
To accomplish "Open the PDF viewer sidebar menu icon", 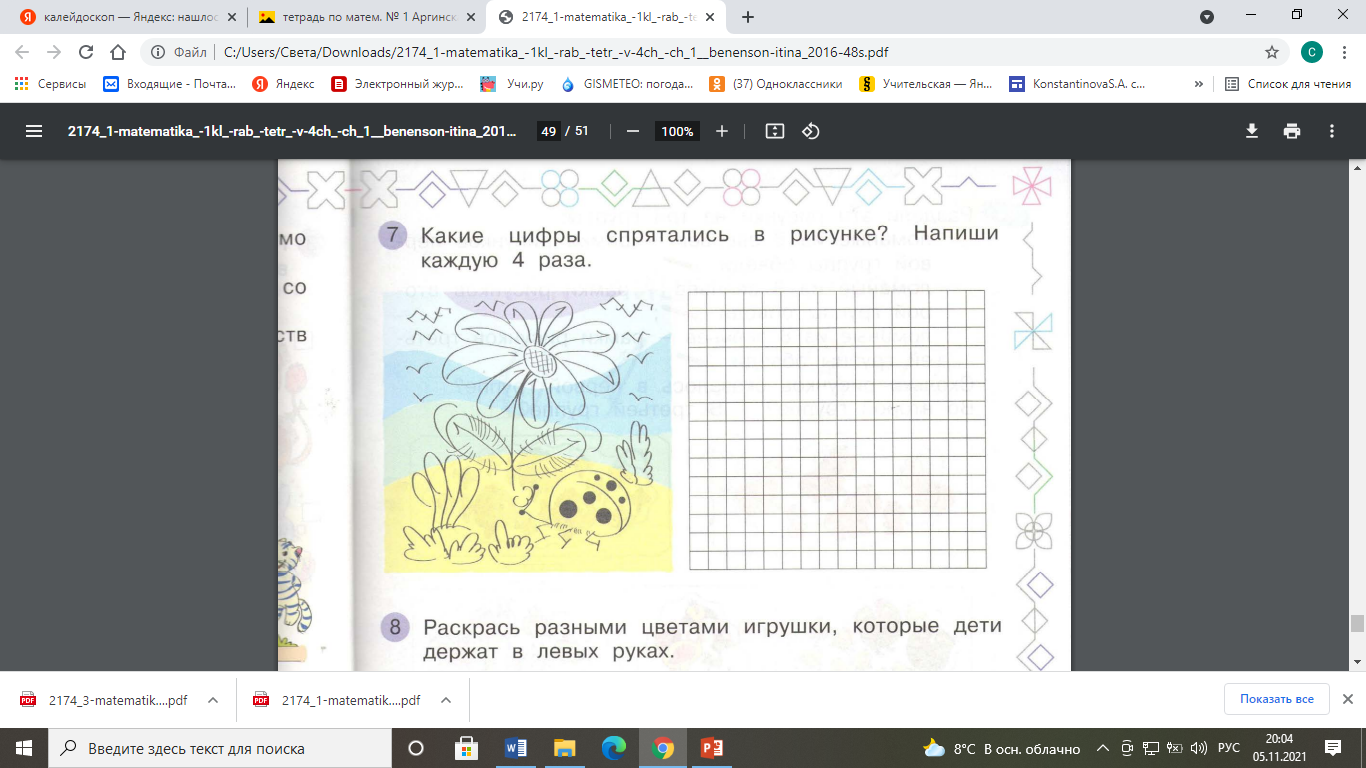I will 34,131.
